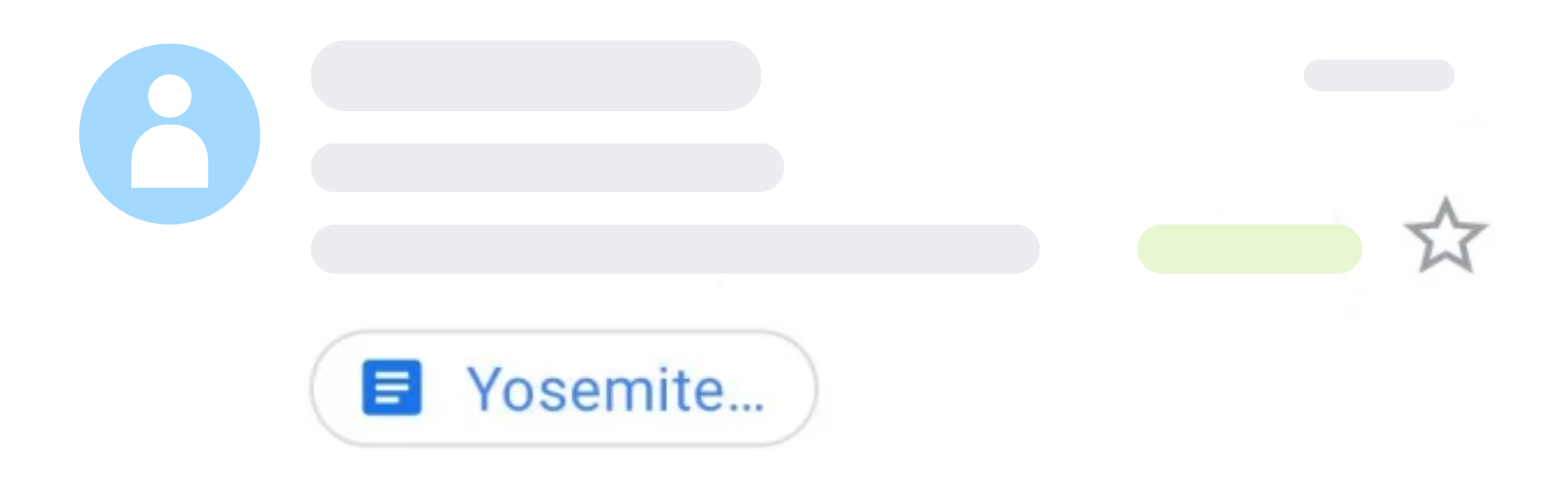The image size is (1568, 485).
Task: Select the sender's round profile picture
Action: [x=169, y=134]
